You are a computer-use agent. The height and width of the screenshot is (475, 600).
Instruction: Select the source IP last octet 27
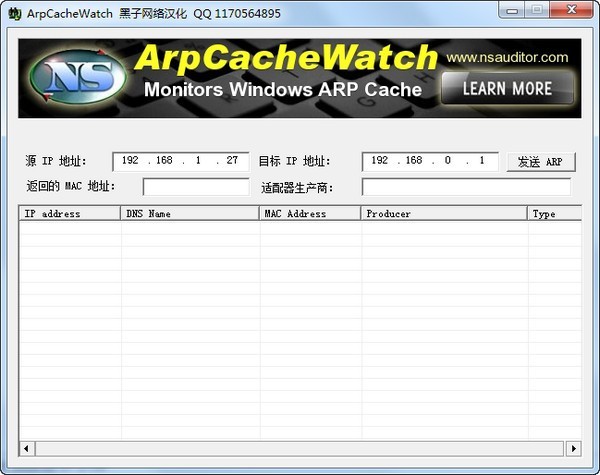click(232, 160)
